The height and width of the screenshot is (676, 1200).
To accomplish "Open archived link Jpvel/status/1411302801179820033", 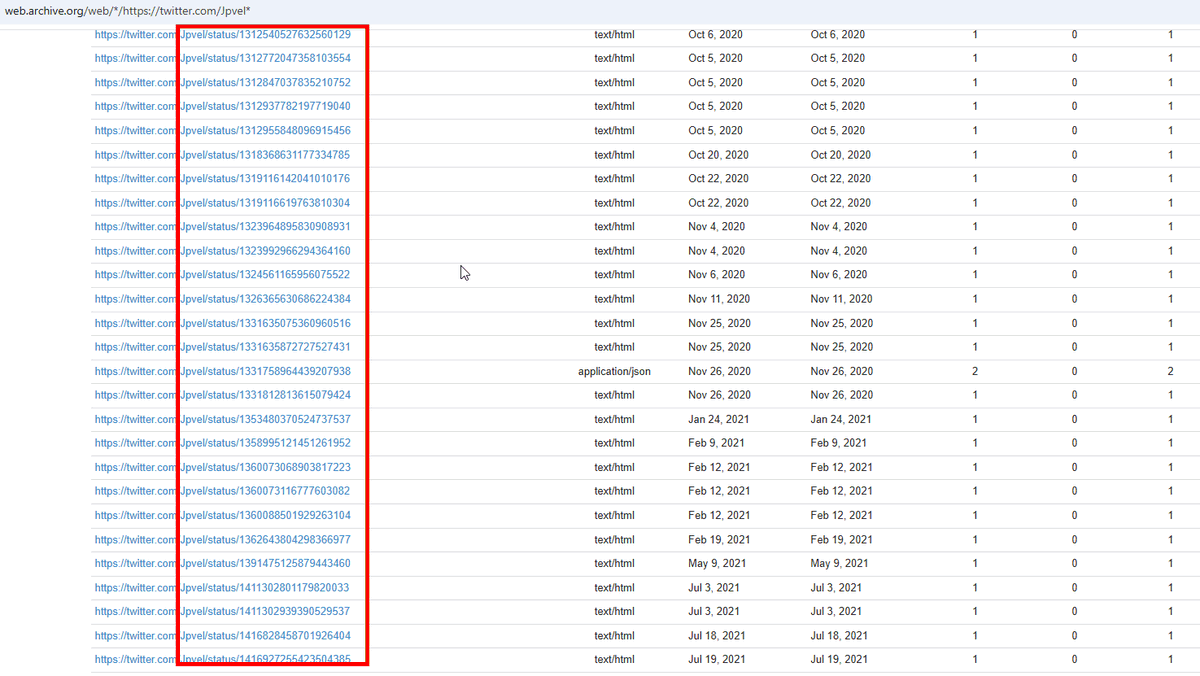I will 223,588.
